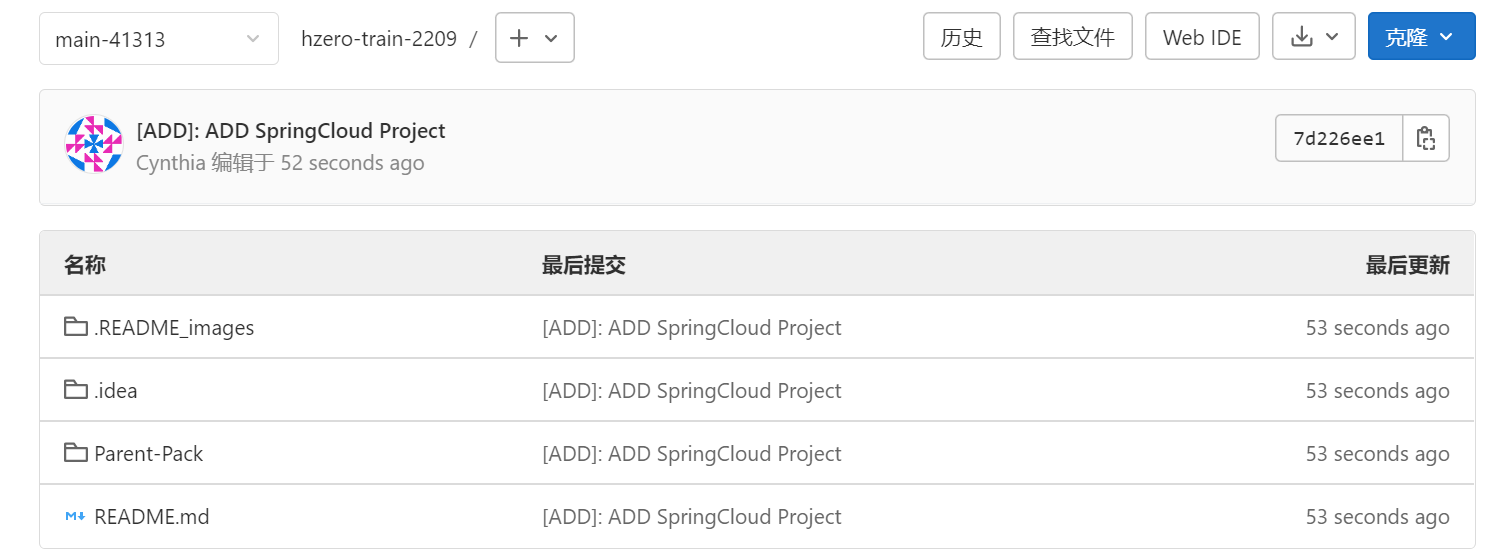This screenshot has width=1504, height=560.
Task: Click Cynthia's avatar identicon
Action: (94, 145)
